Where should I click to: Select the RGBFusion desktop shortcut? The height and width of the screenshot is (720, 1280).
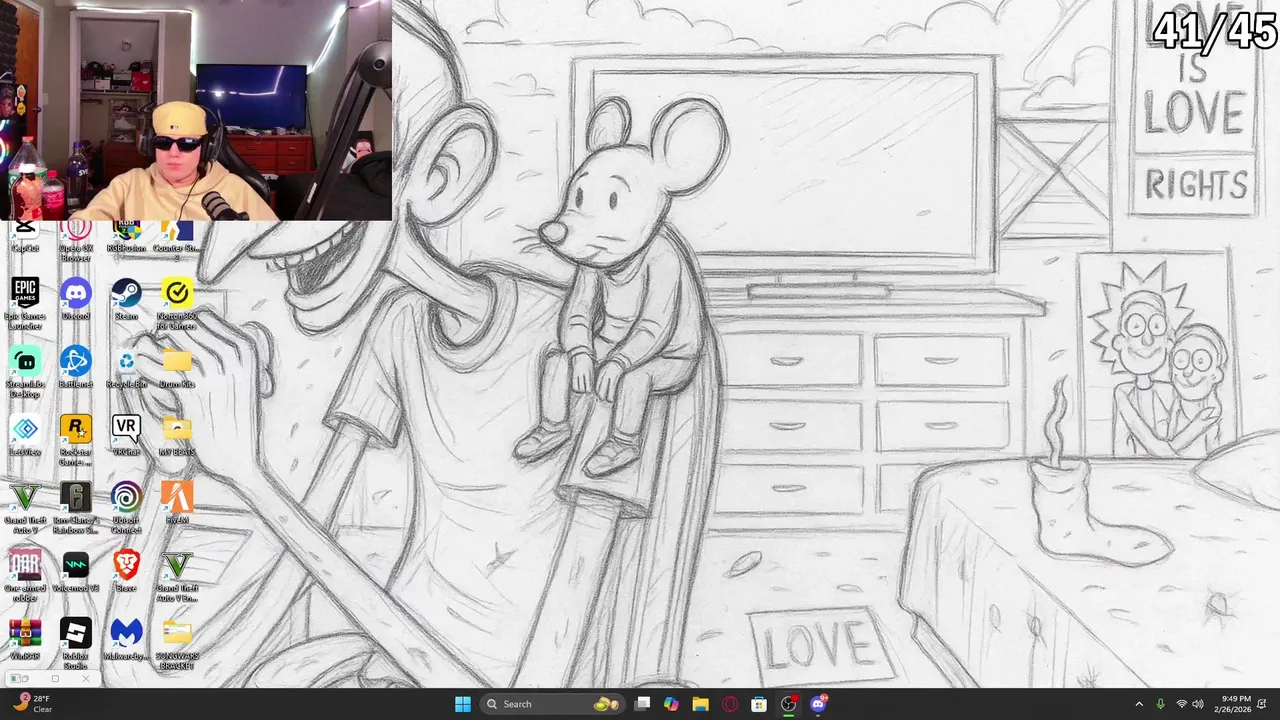pyautogui.click(x=126, y=237)
